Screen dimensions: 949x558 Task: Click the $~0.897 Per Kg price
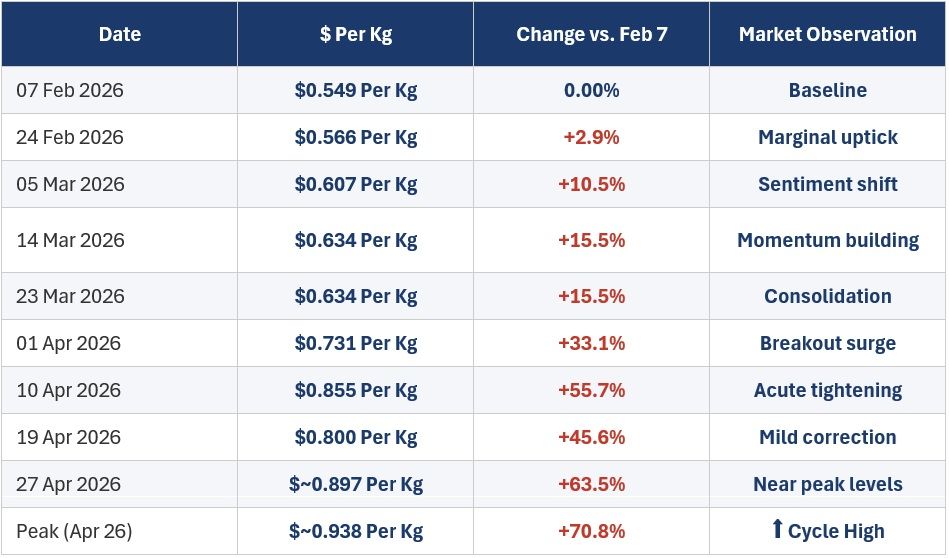[355, 484]
